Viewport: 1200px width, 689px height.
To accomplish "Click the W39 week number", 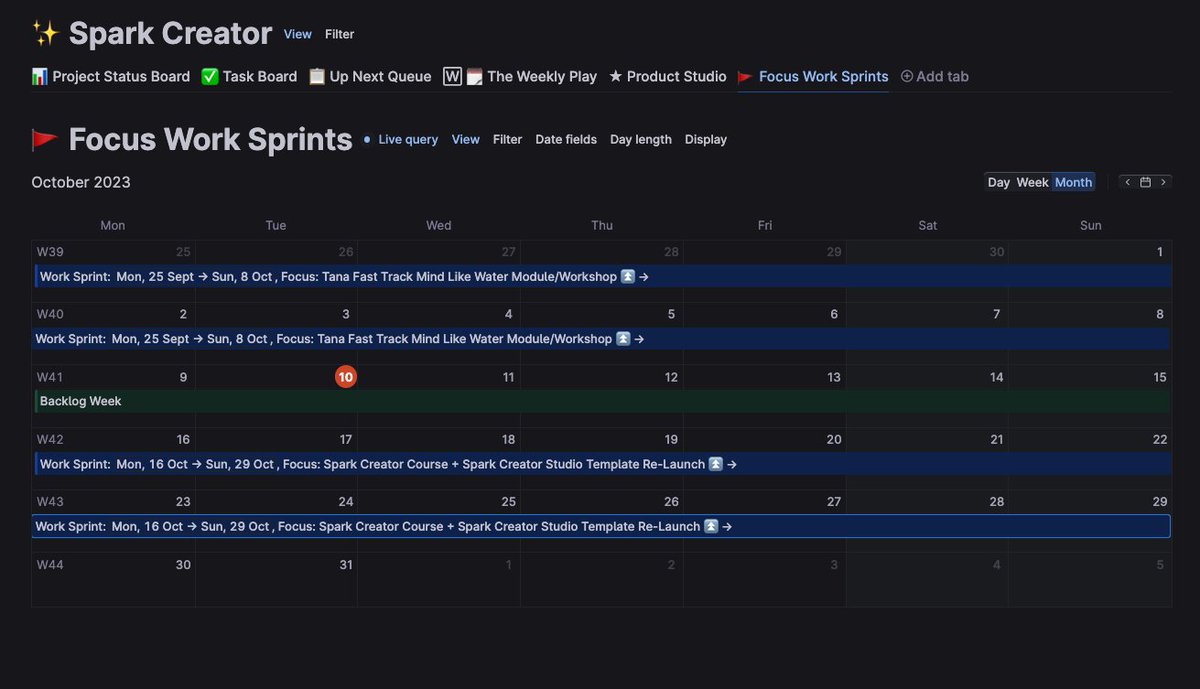I will click(x=50, y=252).
